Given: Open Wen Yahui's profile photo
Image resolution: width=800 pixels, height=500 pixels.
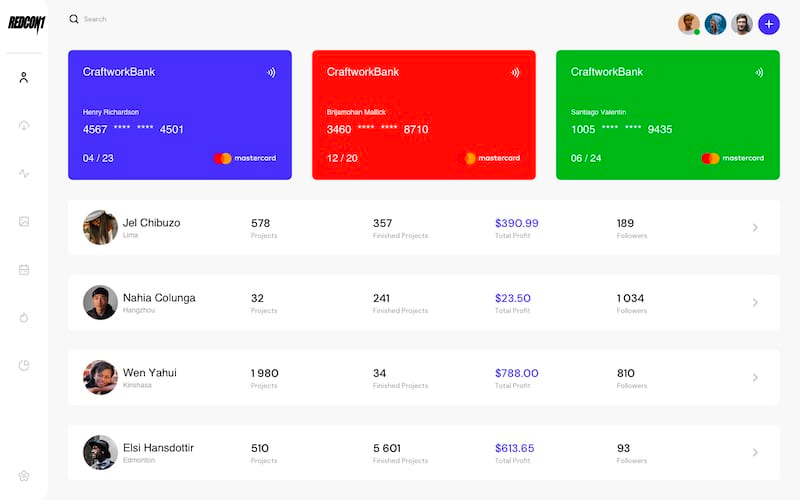Looking at the screenshot, I should pos(101,378).
